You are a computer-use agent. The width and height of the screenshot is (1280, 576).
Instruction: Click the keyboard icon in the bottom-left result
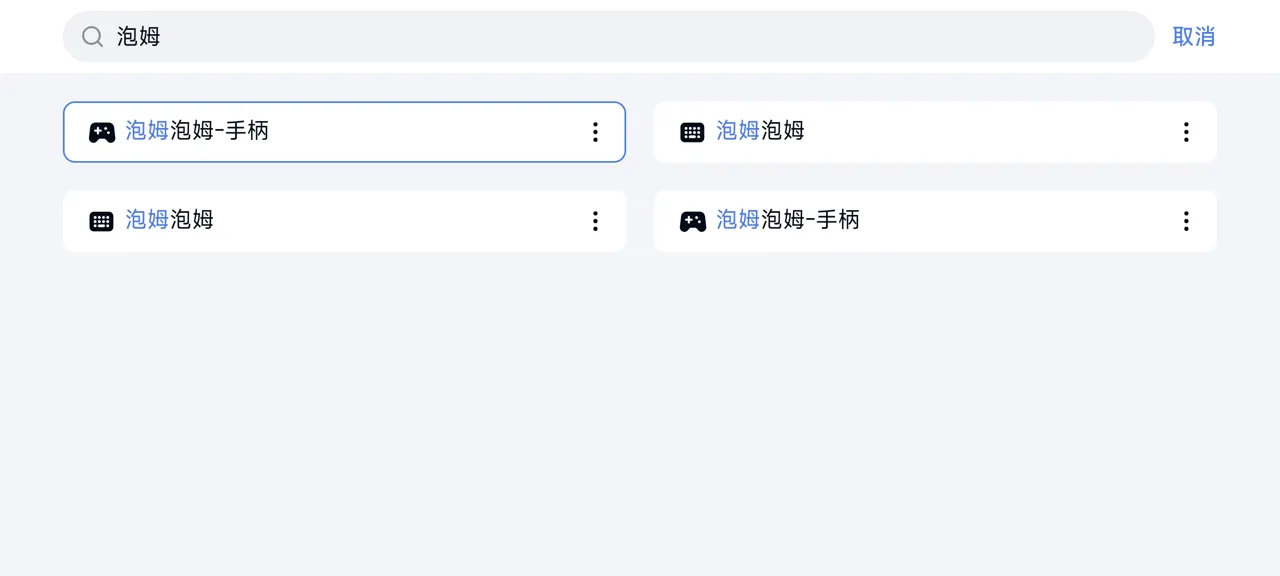(101, 221)
